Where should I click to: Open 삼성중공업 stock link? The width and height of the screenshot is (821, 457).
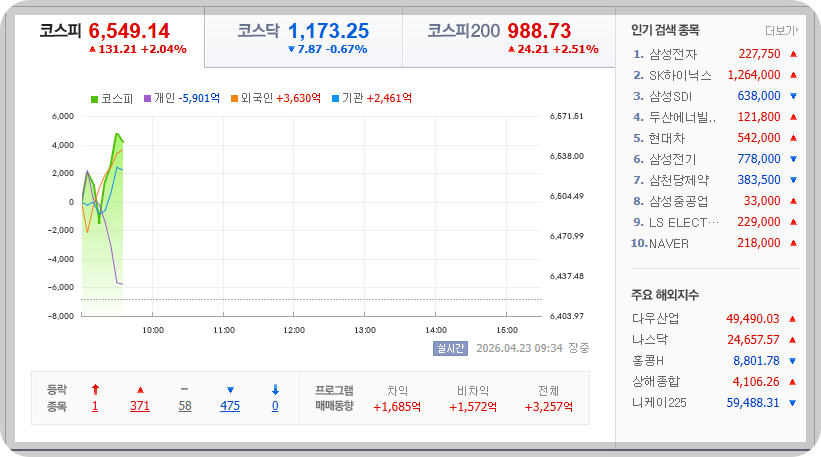(679, 201)
